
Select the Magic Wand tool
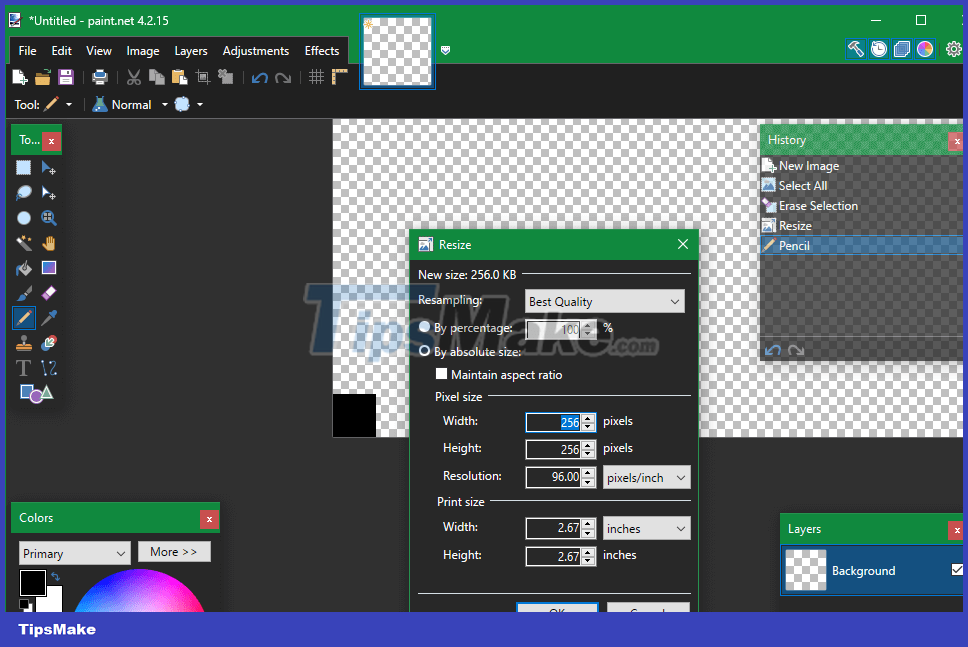22,242
